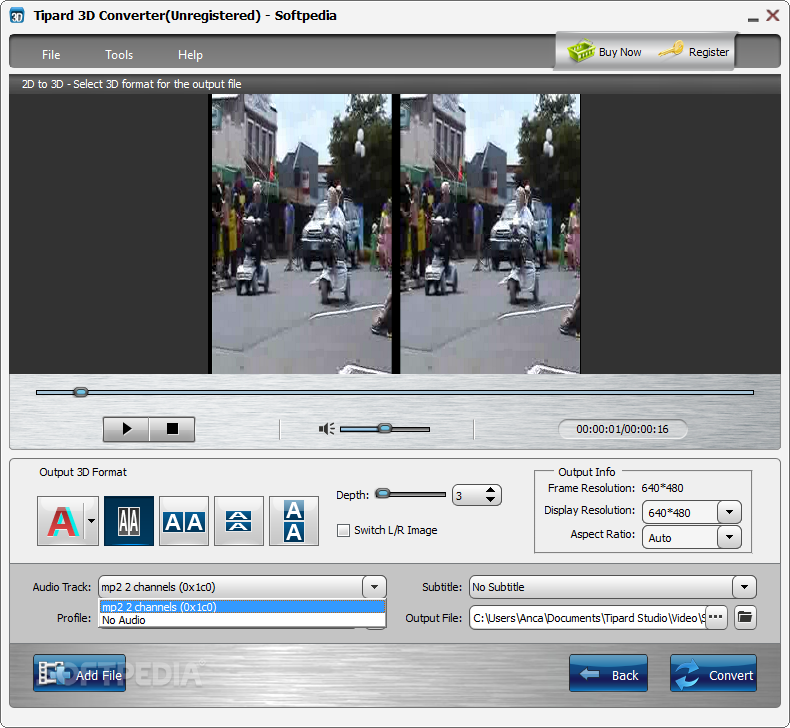Enable Switch L/R Image checkbox
This screenshot has width=790, height=728.
pyautogui.click(x=344, y=530)
